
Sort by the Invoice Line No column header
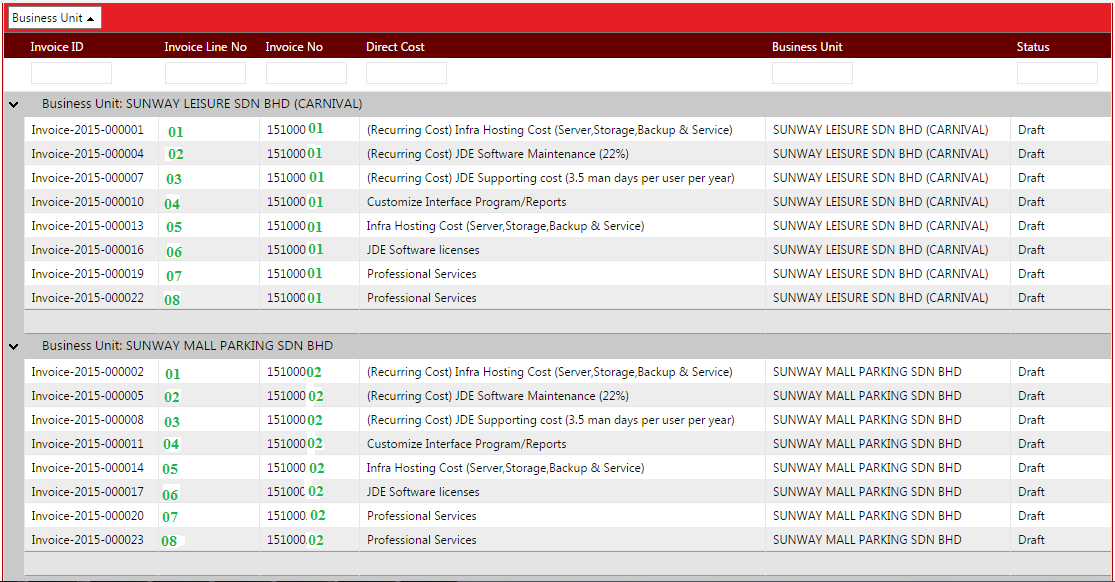click(206, 47)
